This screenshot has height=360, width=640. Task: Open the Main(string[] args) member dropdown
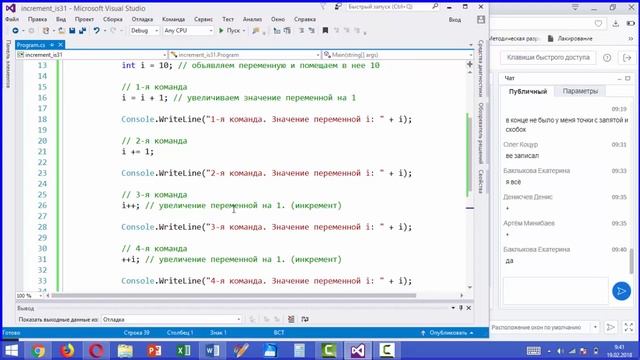click(x=398, y=55)
